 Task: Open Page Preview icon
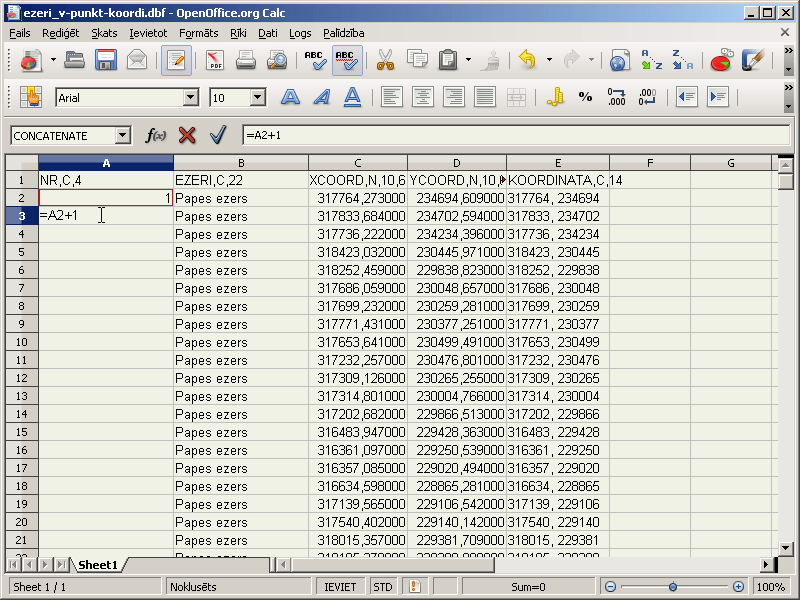[x=277, y=60]
